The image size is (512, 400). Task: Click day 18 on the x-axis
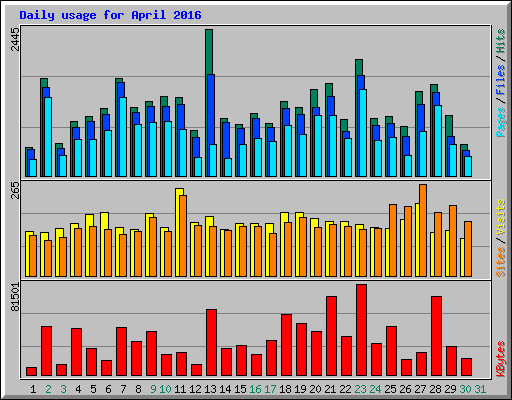click(285, 389)
